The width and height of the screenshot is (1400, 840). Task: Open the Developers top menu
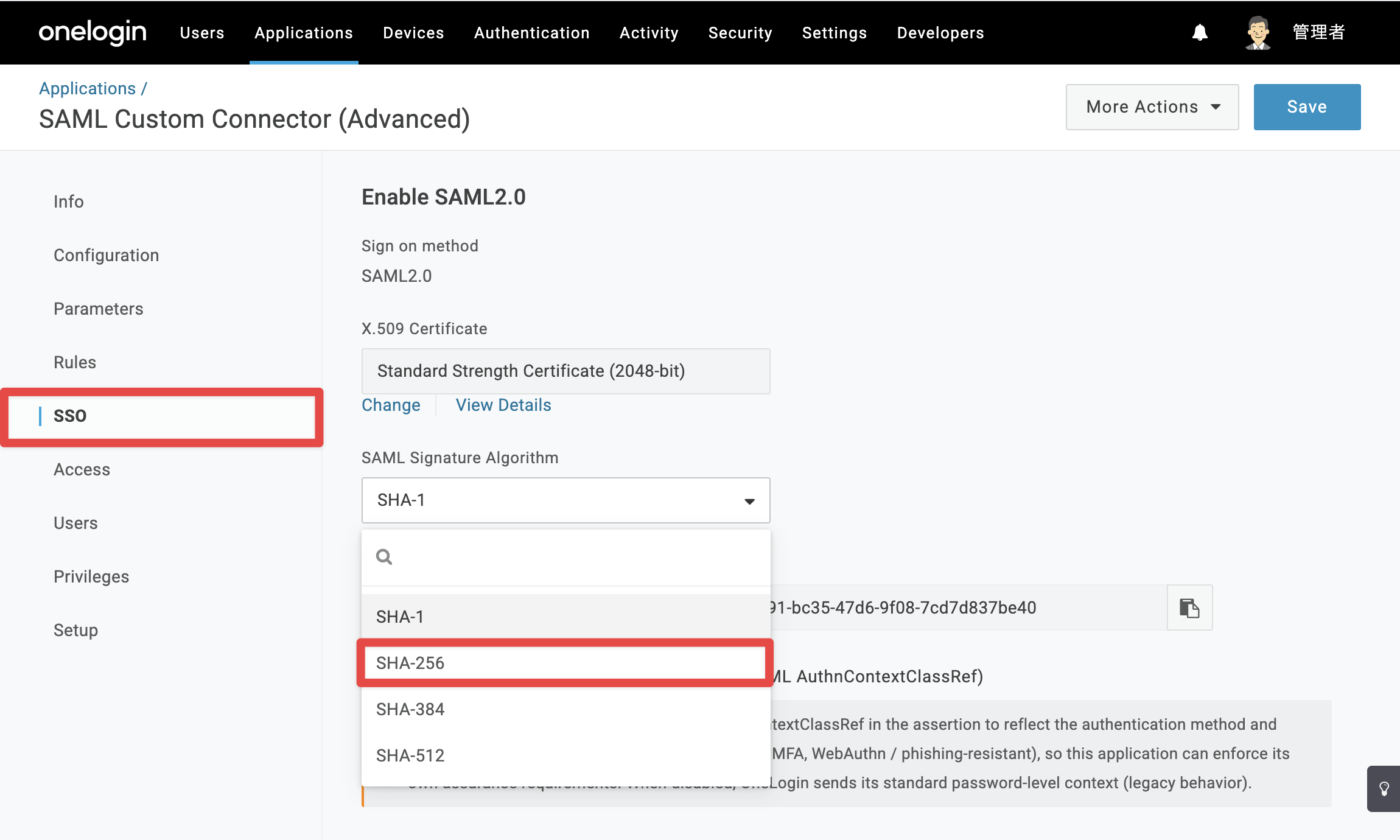(940, 33)
